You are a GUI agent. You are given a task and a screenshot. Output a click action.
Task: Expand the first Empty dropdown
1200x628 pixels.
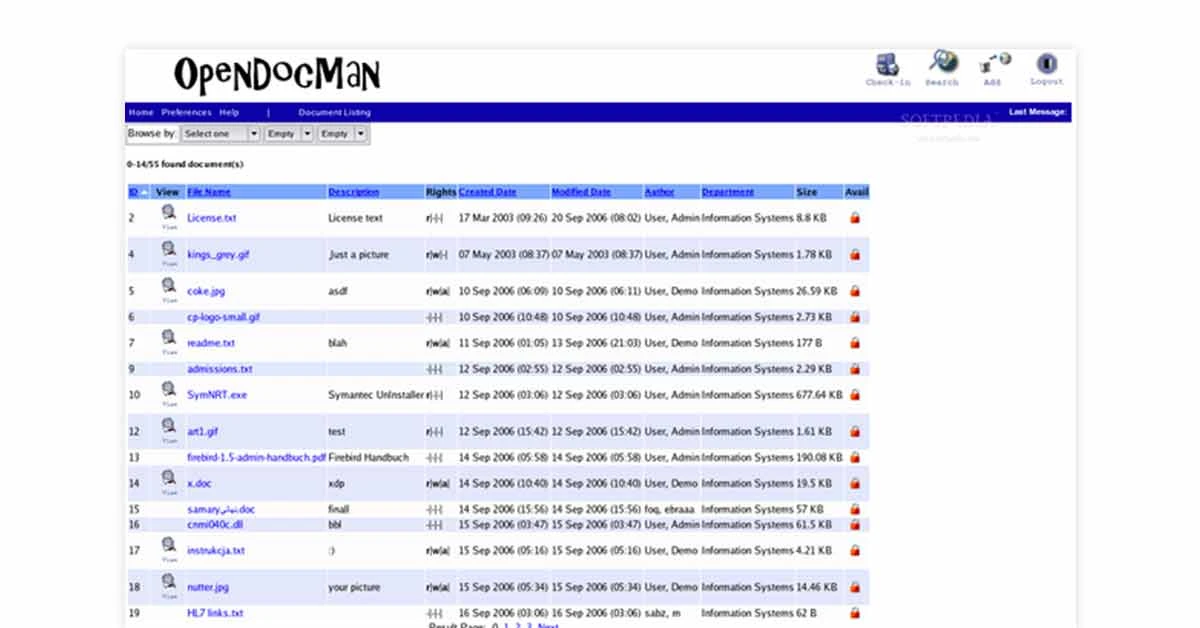[287, 133]
